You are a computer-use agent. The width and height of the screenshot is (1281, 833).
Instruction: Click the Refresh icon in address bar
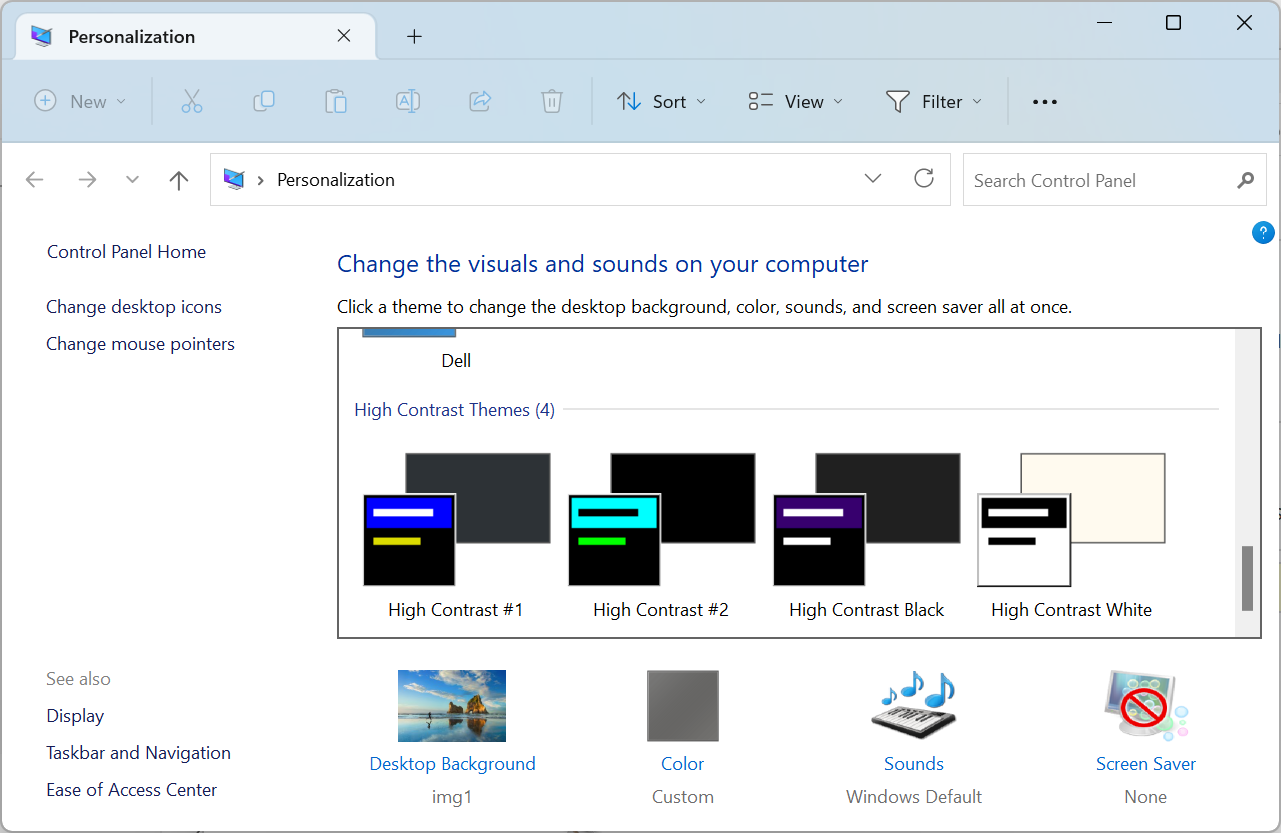(x=924, y=179)
